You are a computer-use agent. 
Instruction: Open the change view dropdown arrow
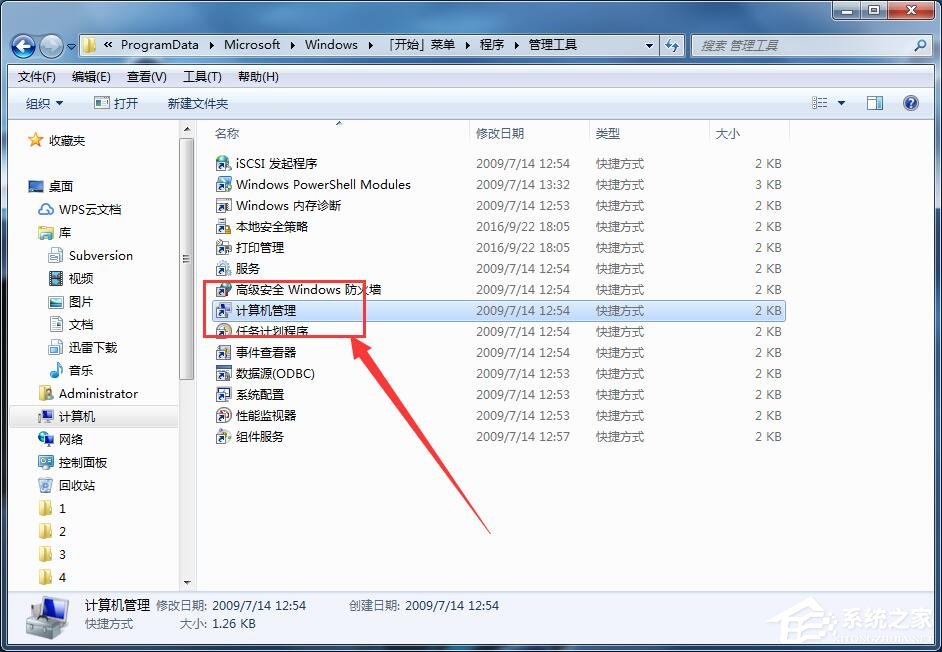click(x=841, y=102)
